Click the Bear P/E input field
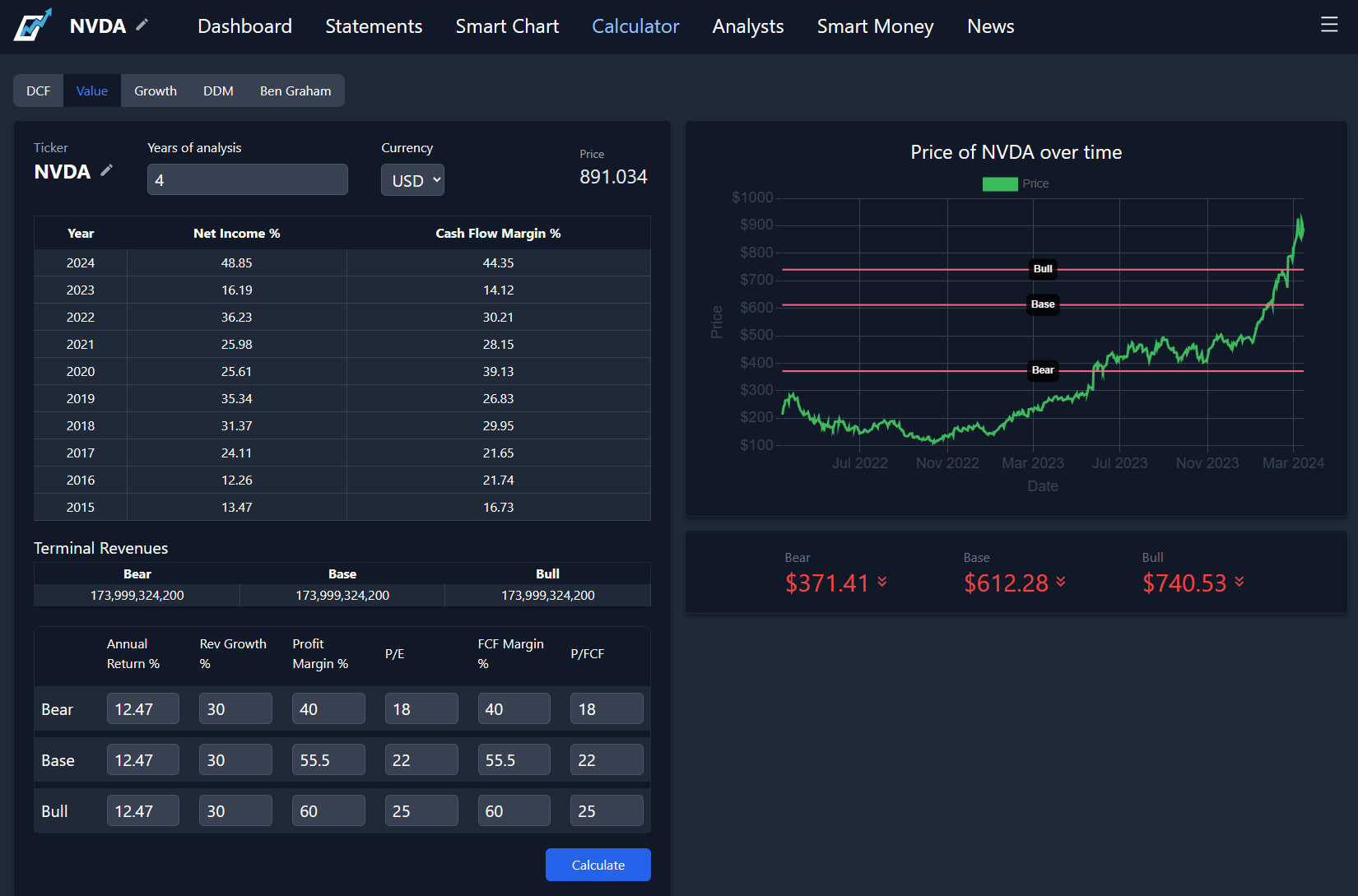Screen dimensions: 1358x896 (x=421, y=709)
